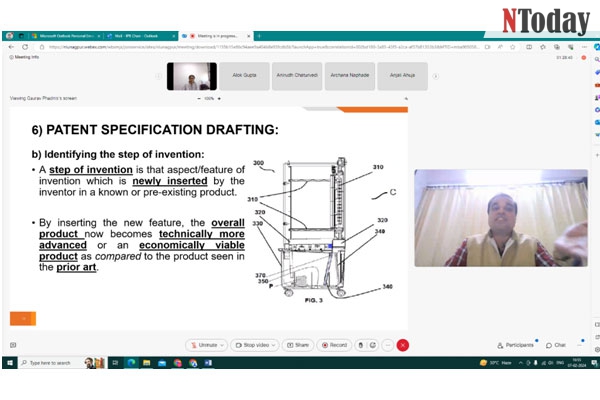Image resolution: width=600 pixels, height=400 pixels.
Task: Switch to Mail Outlook browser tab
Action: tap(141, 36)
